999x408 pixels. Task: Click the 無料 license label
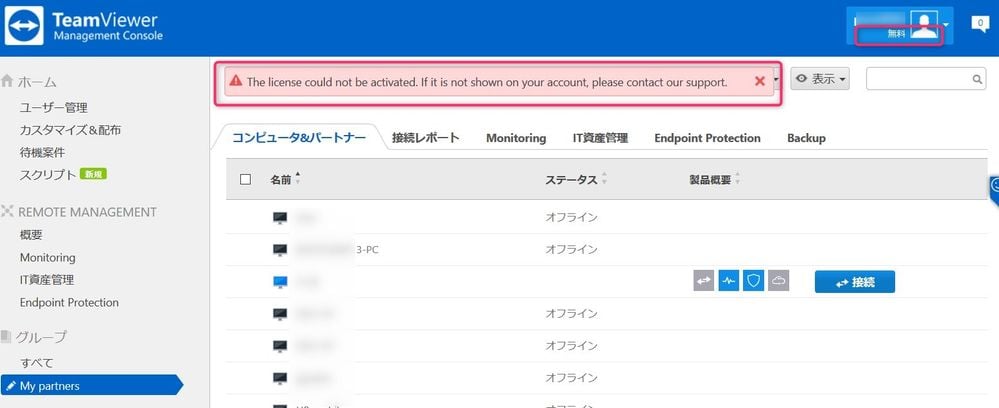coord(896,34)
